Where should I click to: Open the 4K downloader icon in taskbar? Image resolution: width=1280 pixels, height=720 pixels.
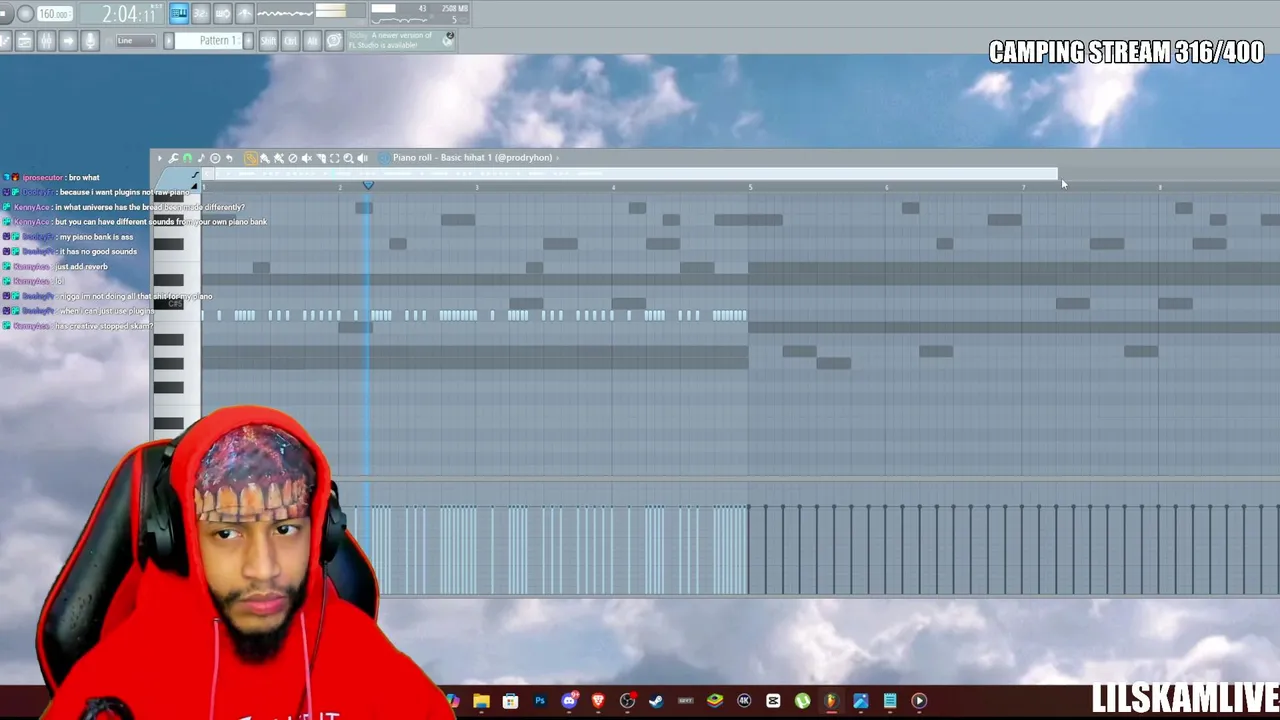click(744, 701)
